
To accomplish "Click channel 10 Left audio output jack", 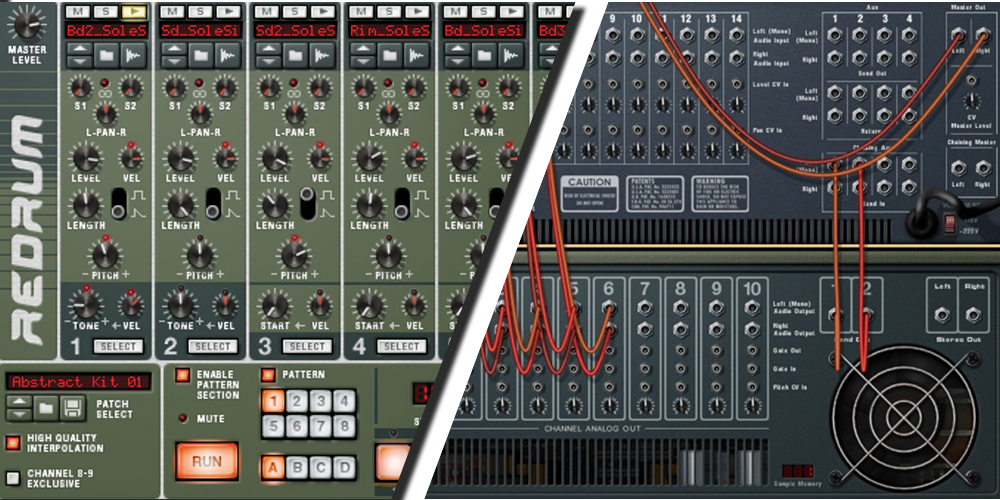I will 752,309.
